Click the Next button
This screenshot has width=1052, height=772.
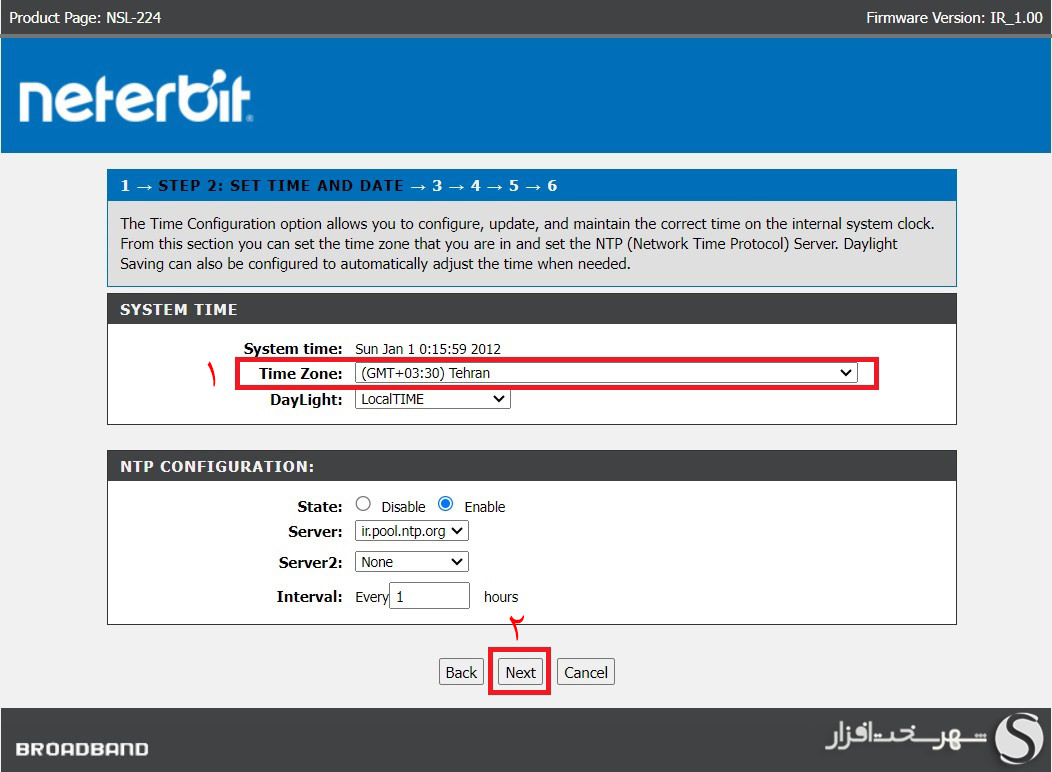pyautogui.click(x=519, y=671)
